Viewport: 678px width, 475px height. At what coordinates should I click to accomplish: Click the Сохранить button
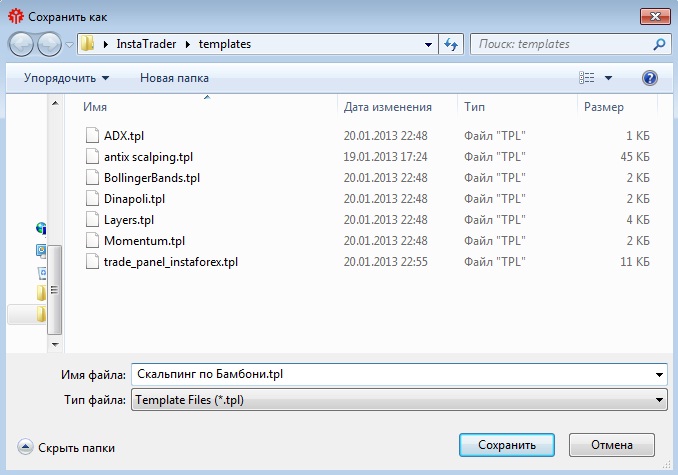click(x=507, y=445)
